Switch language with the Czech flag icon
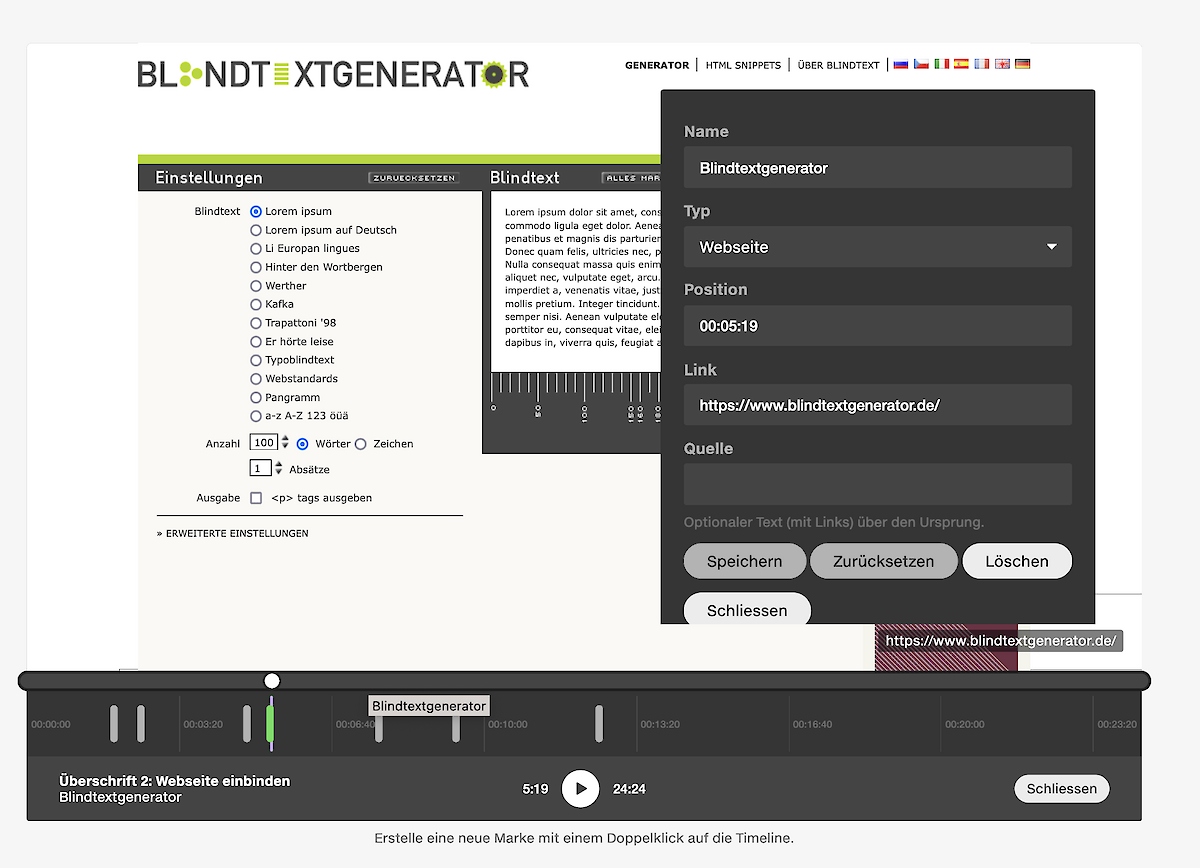This screenshot has width=1200, height=868. point(921,64)
